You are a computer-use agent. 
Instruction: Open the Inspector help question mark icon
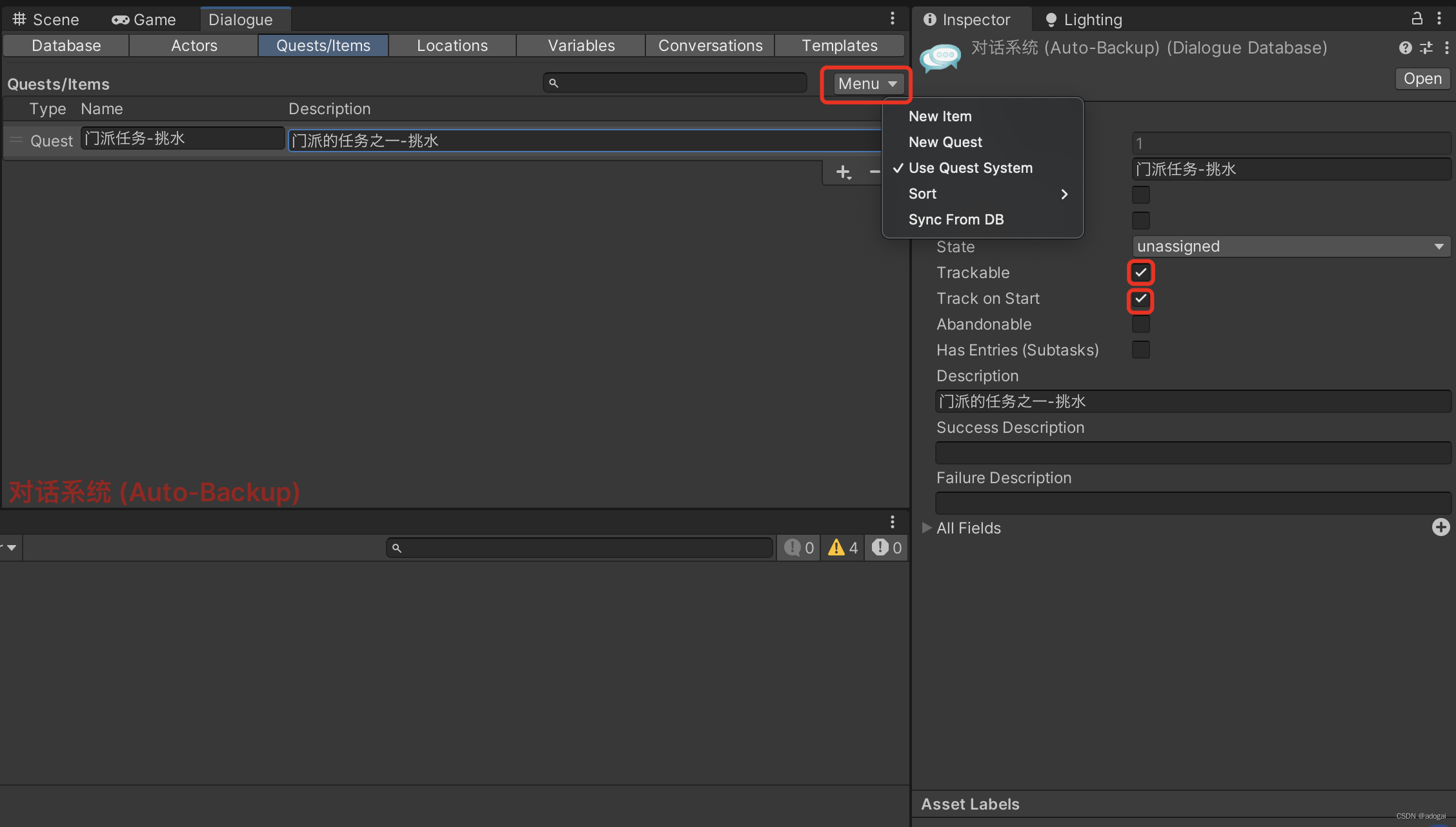click(1405, 48)
